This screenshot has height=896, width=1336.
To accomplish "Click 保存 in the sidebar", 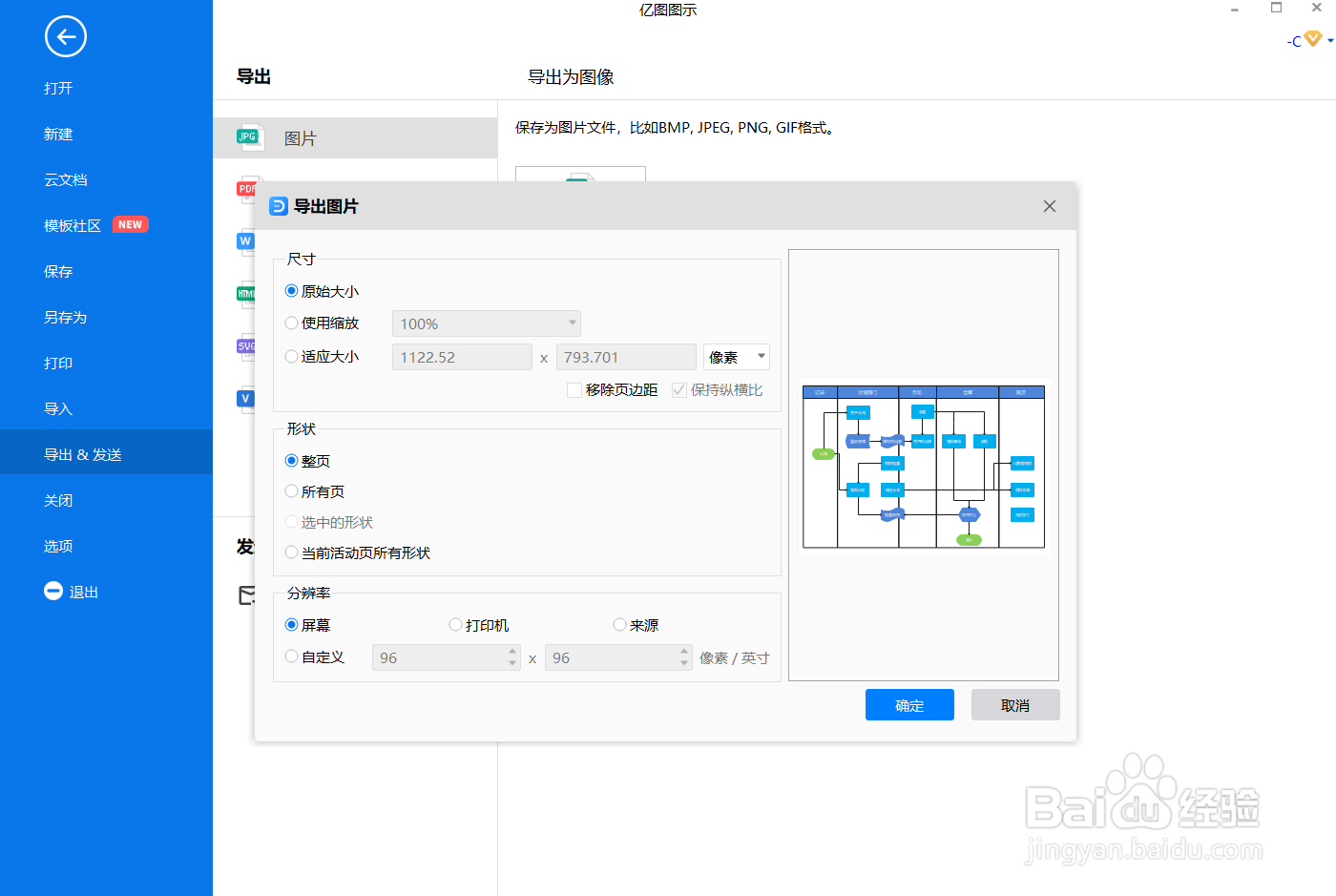I will [x=58, y=271].
